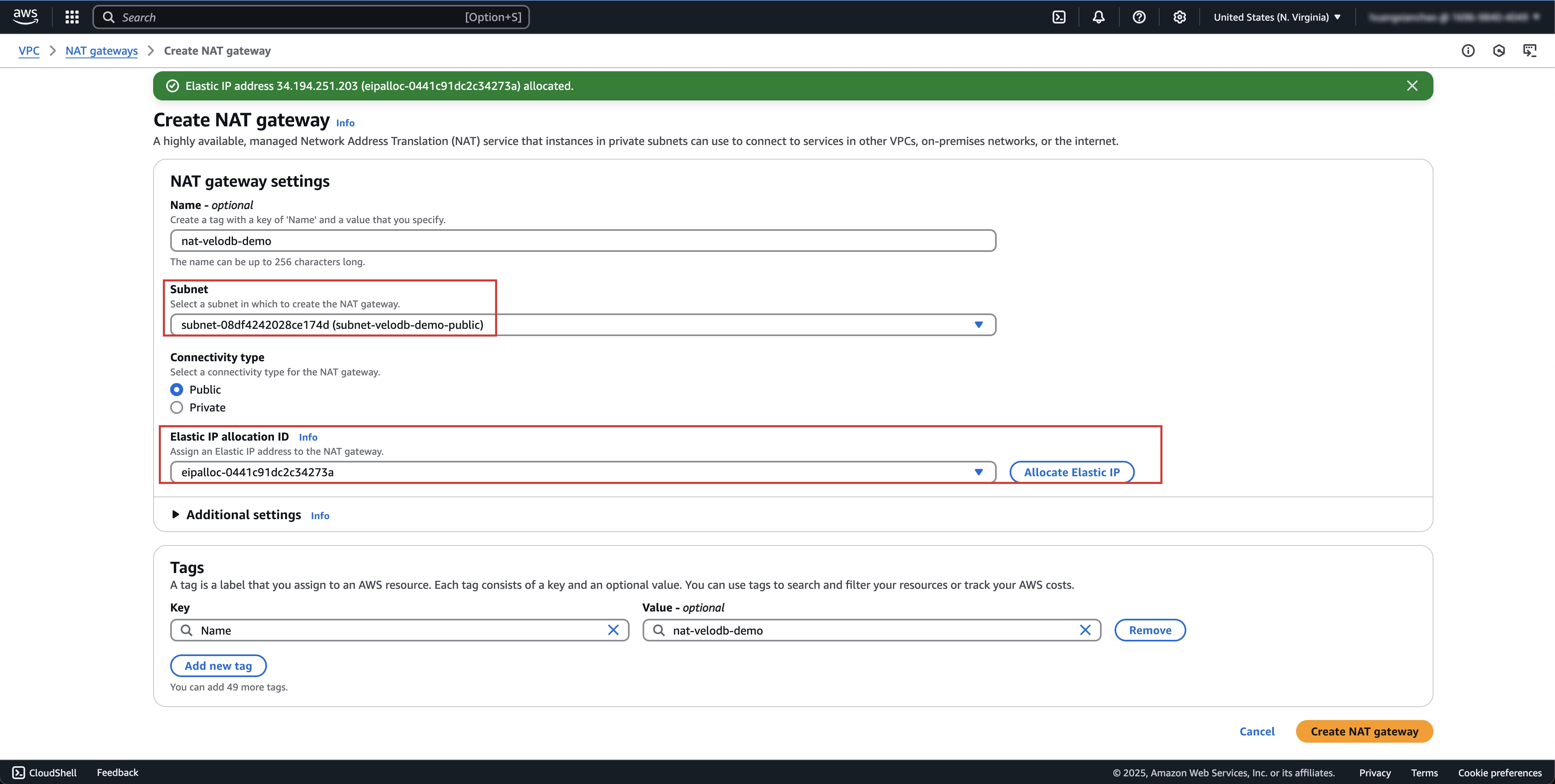Viewport: 1555px width, 784px height.
Task: Click the CloudShell label in the footer
Action: (x=53, y=773)
